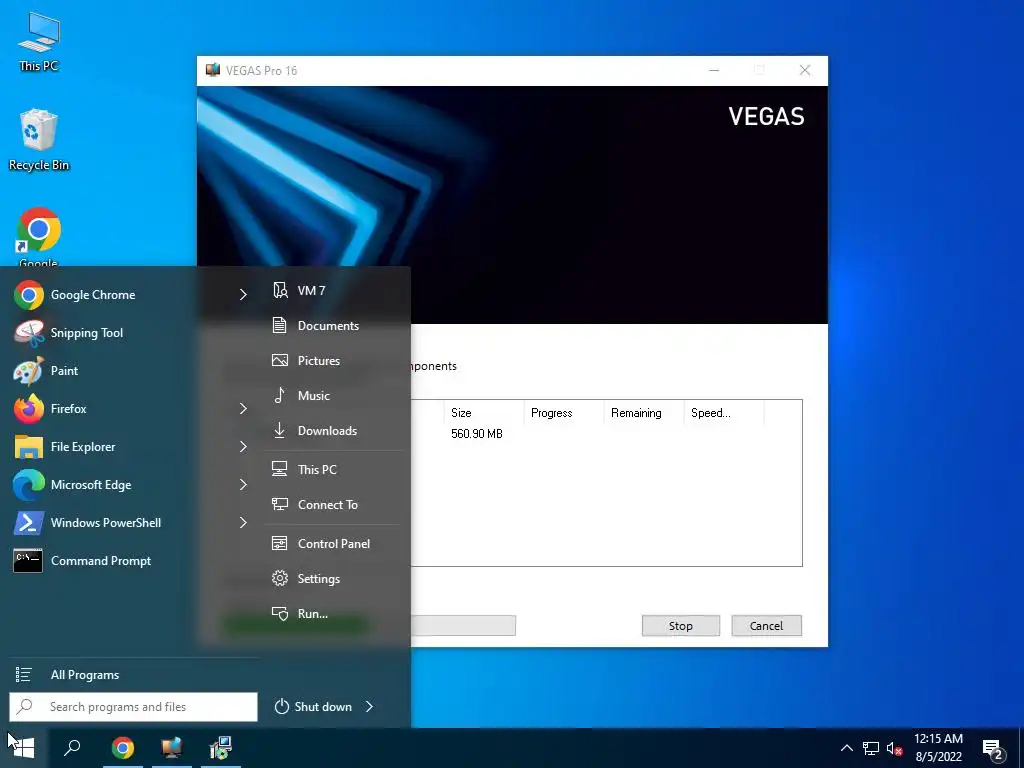The image size is (1024, 768).
Task: Open Music folder from Start menu
Action: point(334,396)
